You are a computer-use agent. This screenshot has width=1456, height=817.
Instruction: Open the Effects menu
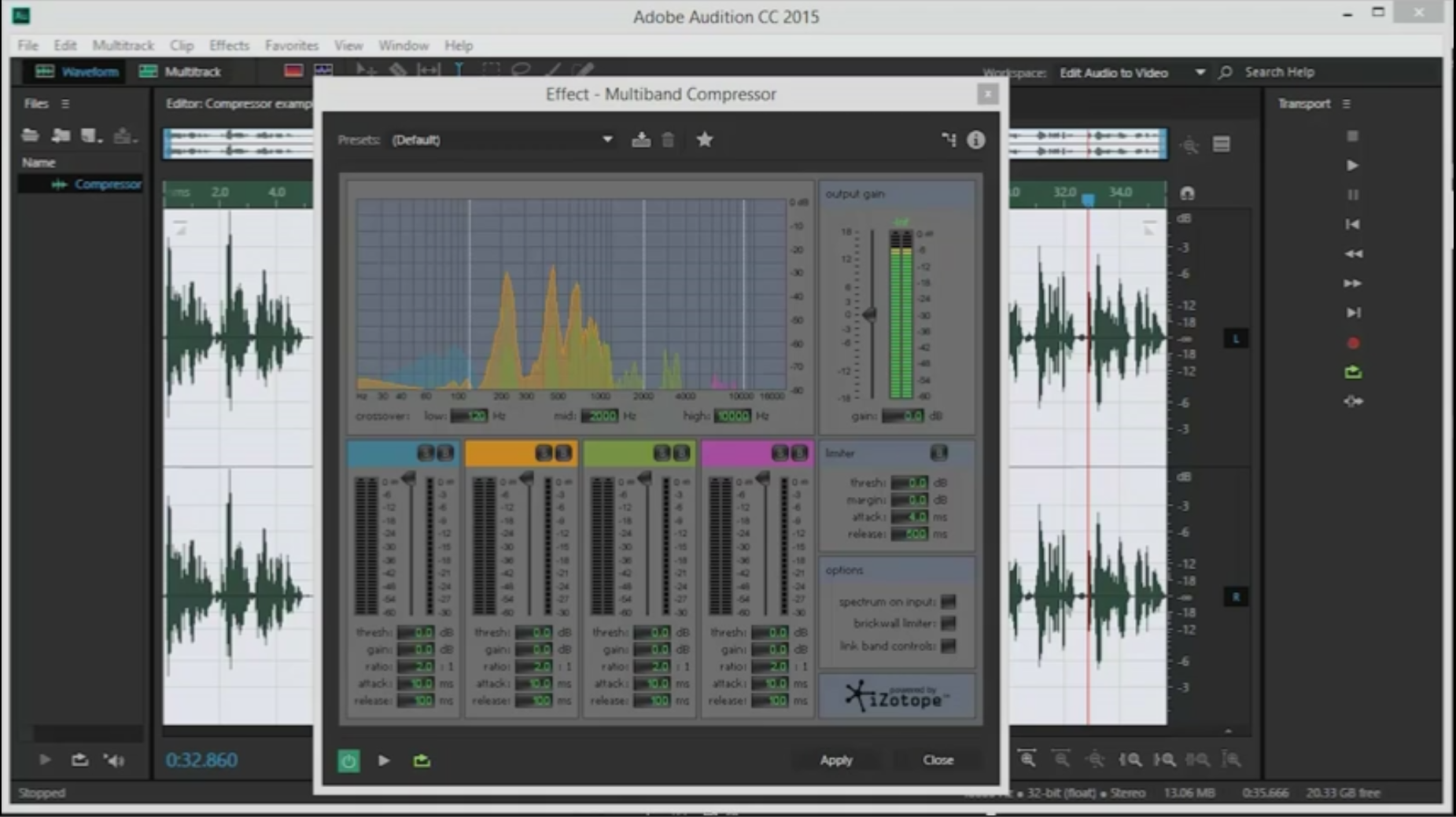(229, 45)
